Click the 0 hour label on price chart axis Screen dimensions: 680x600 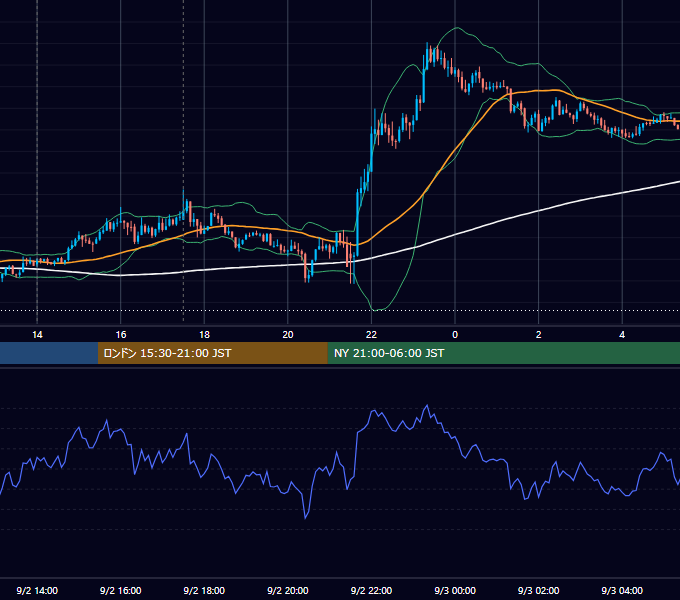click(x=455, y=335)
